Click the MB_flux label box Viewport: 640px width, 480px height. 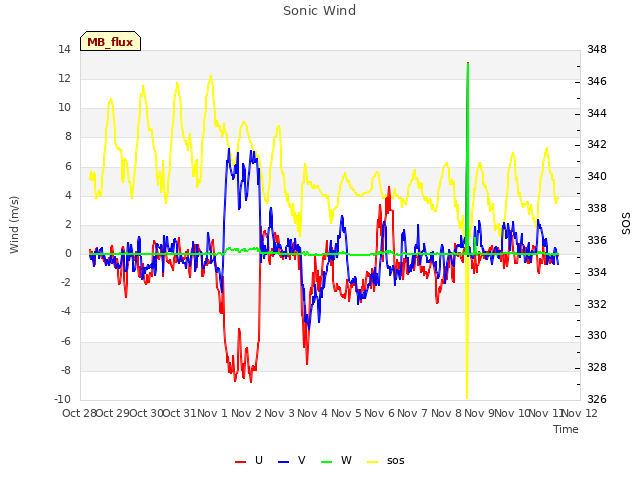tap(110, 41)
